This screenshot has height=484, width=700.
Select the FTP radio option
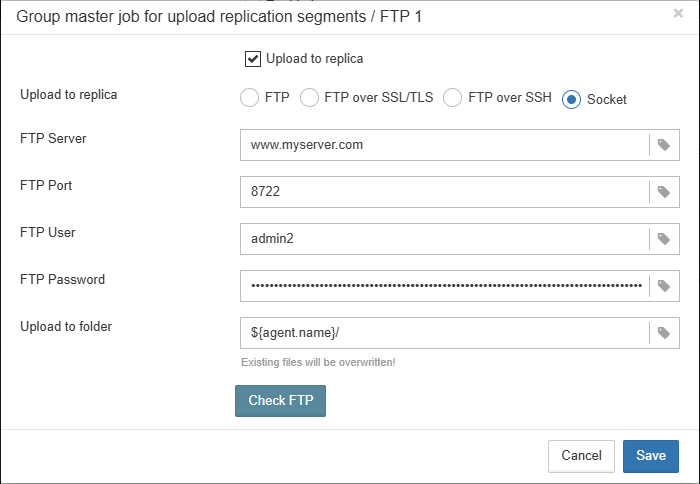(x=249, y=98)
